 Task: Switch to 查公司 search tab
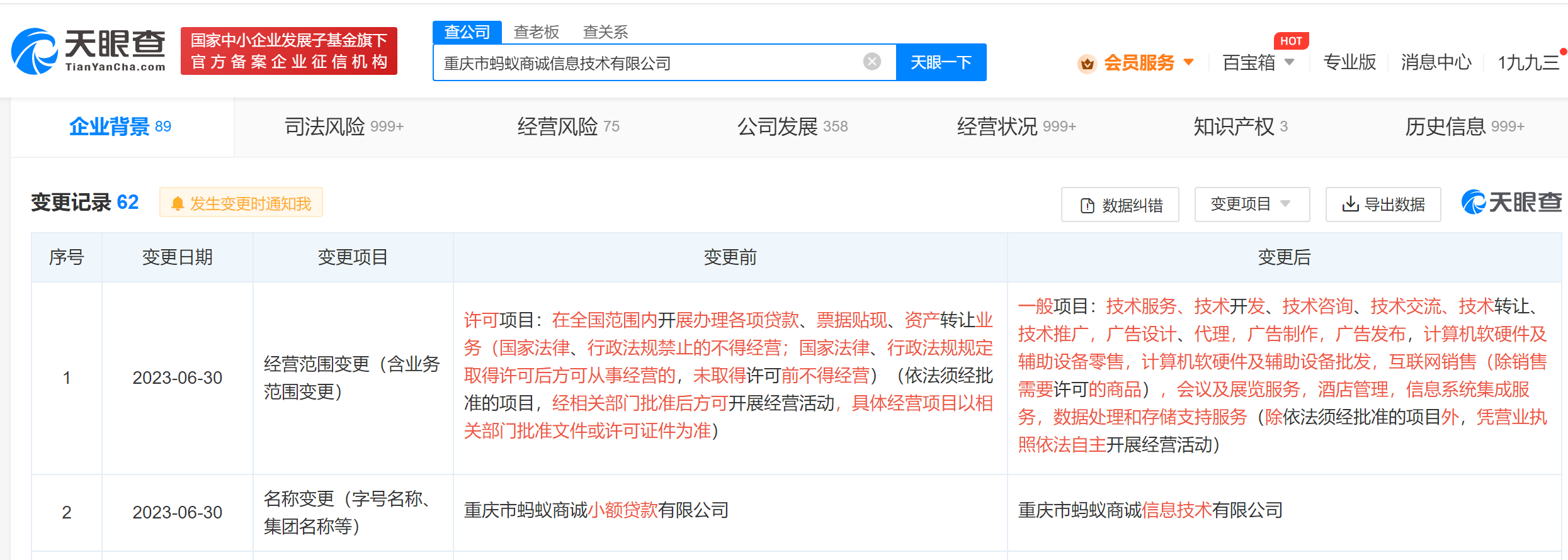[x=467, y=31]
